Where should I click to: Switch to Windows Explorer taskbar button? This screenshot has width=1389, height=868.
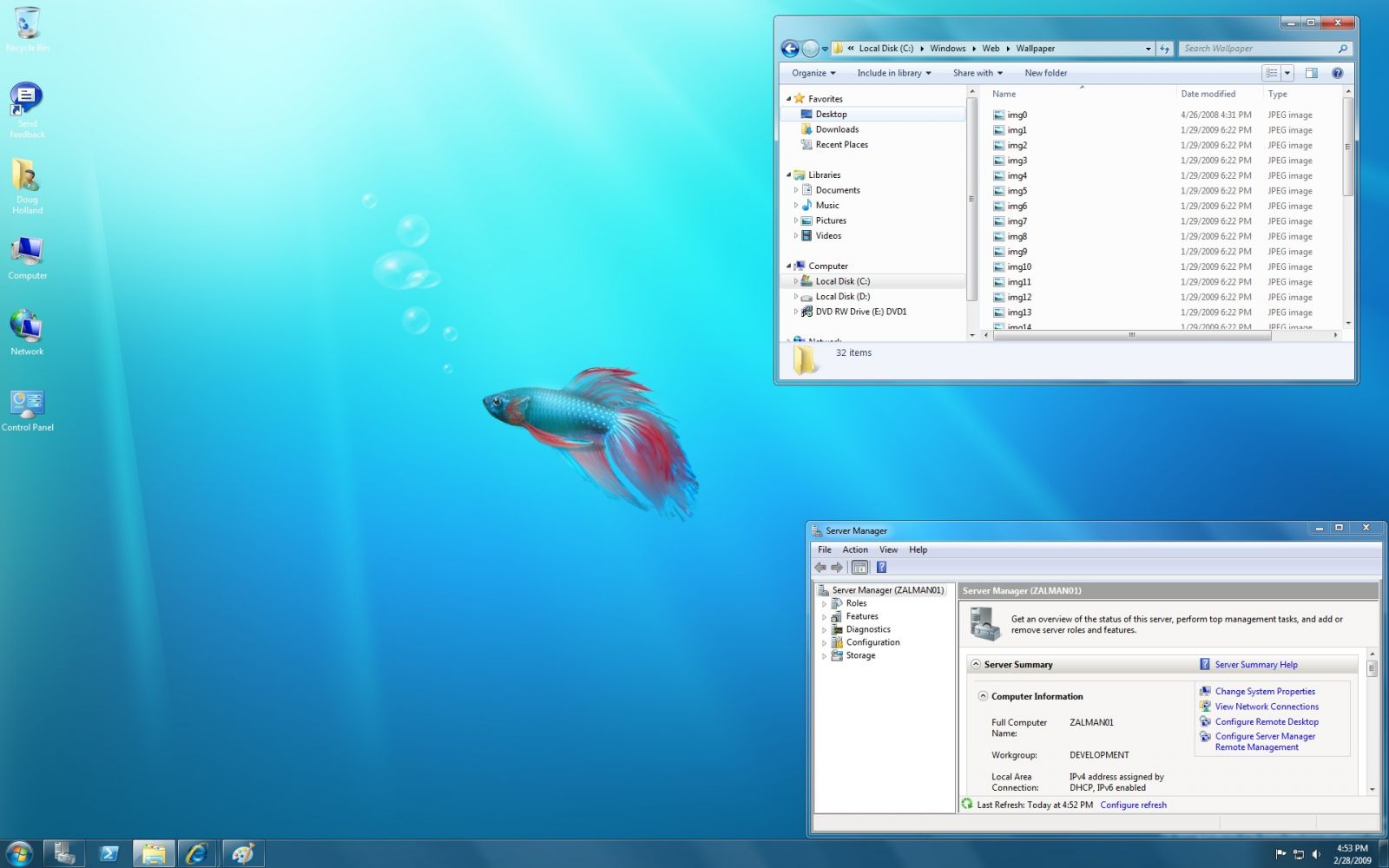155,853
